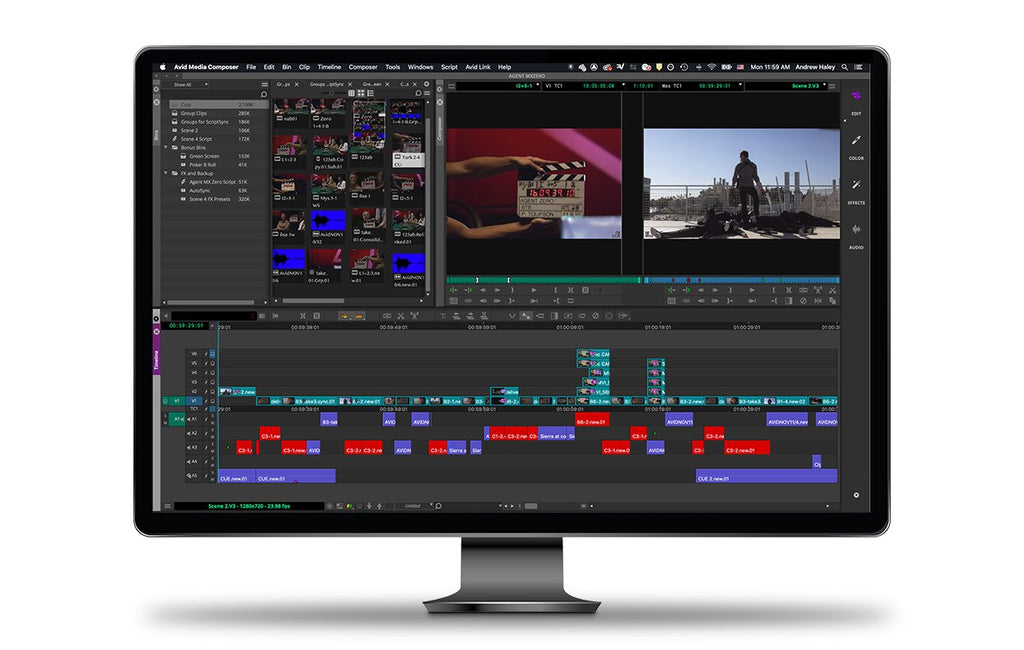Switch to the Groups ScriptSync bin tab
The height and width of the screenshot is (650, 1024).
[x=326, y=84]
